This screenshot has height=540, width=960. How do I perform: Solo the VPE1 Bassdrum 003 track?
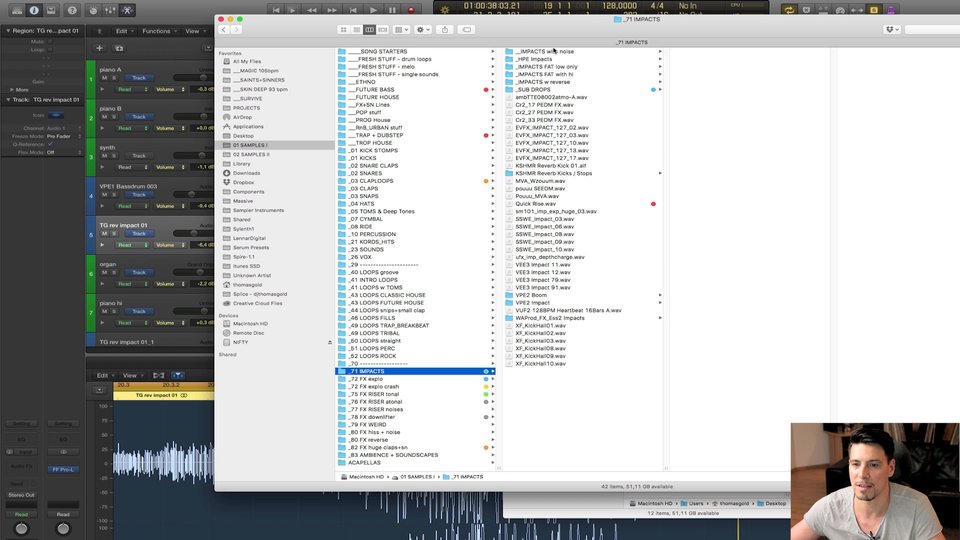click(113, 195)
